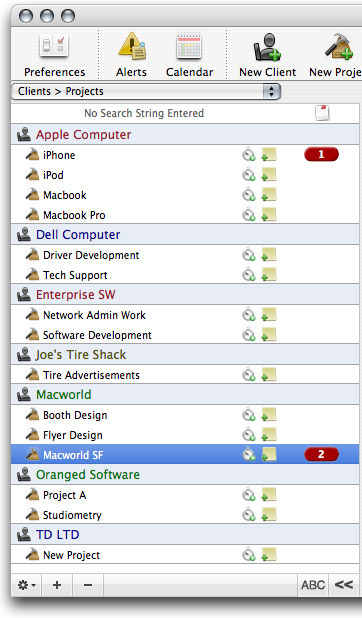The height and width of the screenshot is (618, 362).
Task: Open the gear action menu
Action: click(x=26, y=585)
